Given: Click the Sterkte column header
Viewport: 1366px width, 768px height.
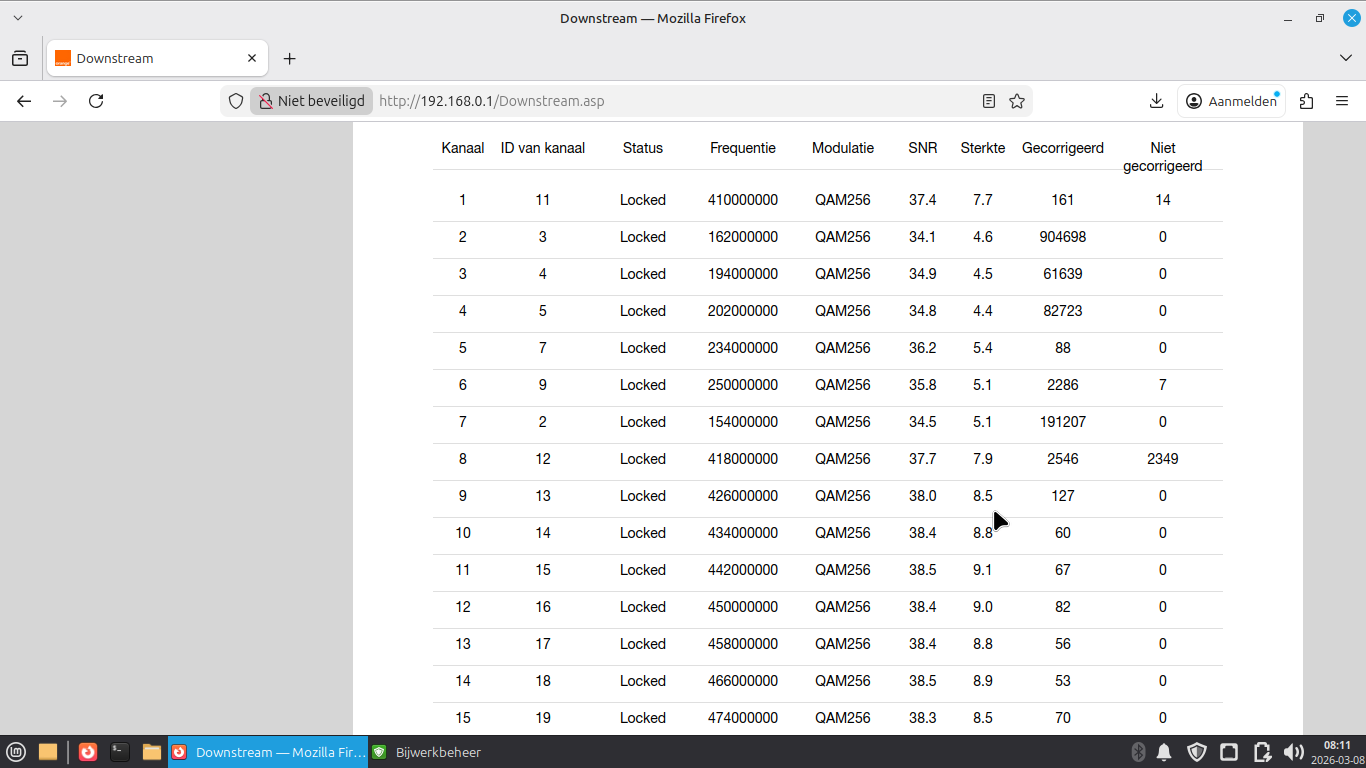Looking at the screenshot, I should [983, 148].
